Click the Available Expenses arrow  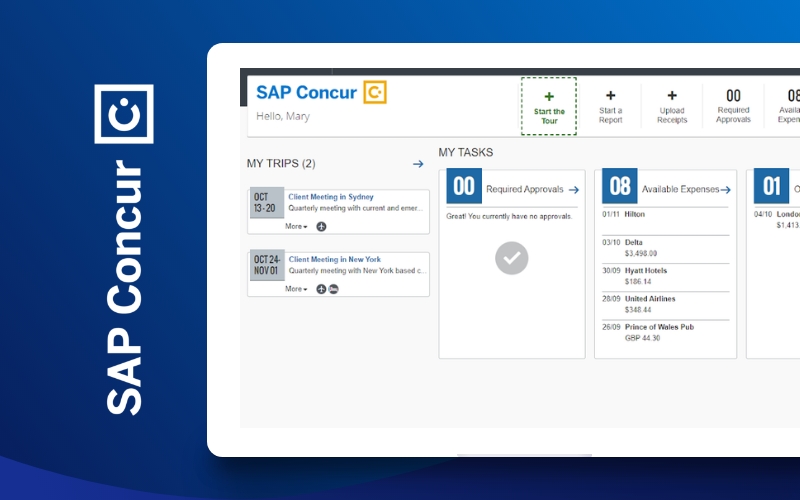click(726, 190)
